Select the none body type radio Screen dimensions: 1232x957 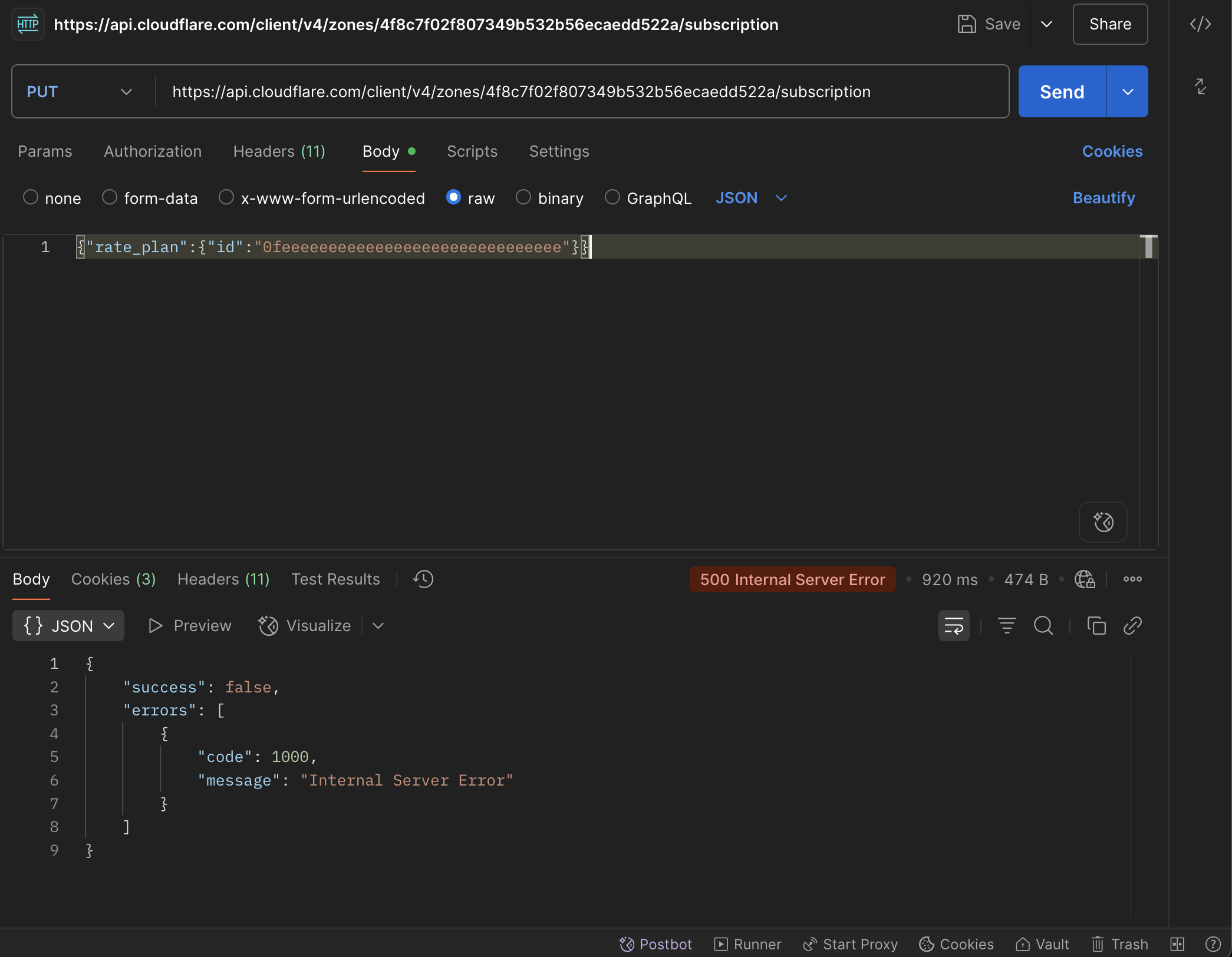tap(31, 197)
